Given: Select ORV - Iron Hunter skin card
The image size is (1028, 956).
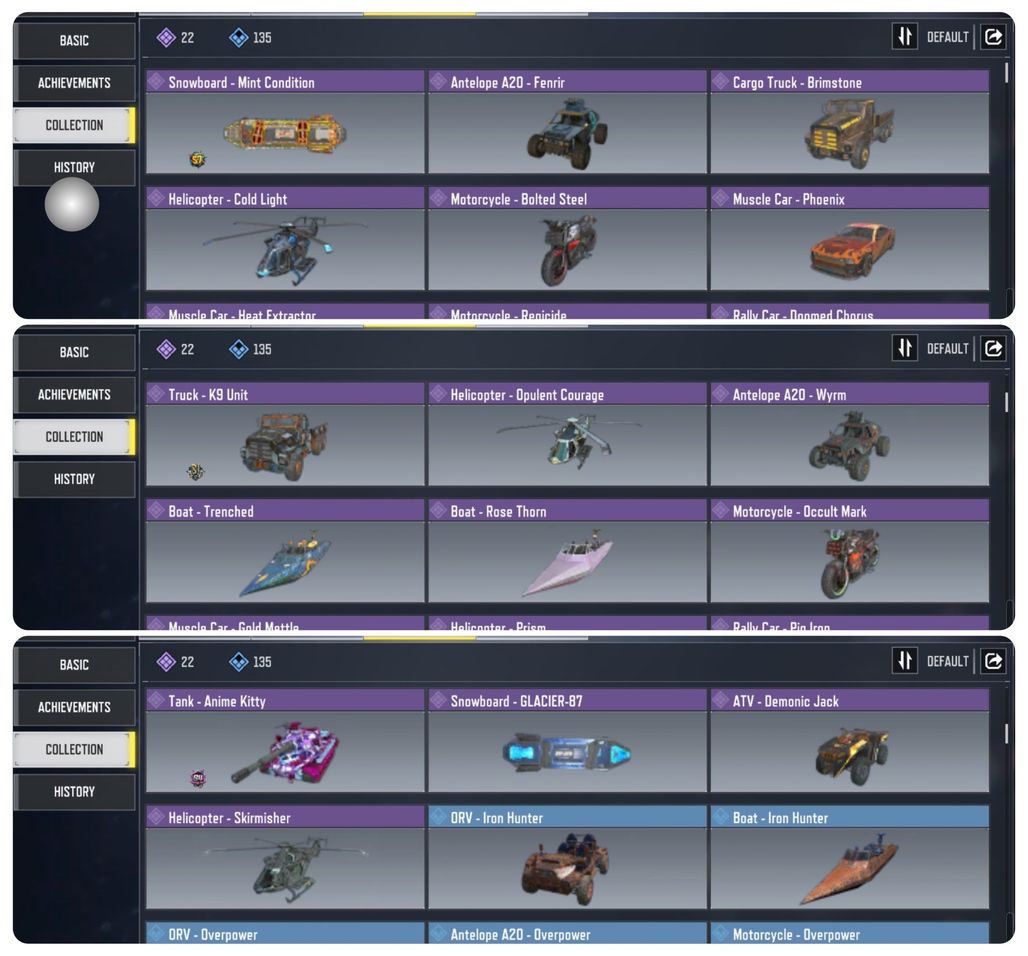Looking at the screenshot, I should tap(568, 857).
